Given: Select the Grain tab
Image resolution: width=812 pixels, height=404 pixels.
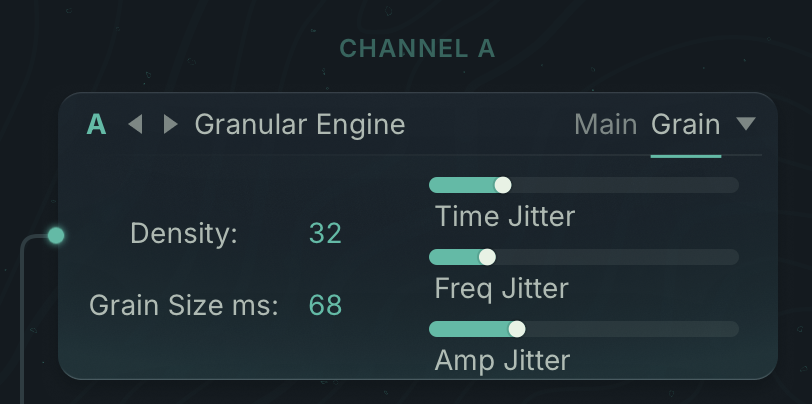Looking at the screenshot, I should [685, 125].
